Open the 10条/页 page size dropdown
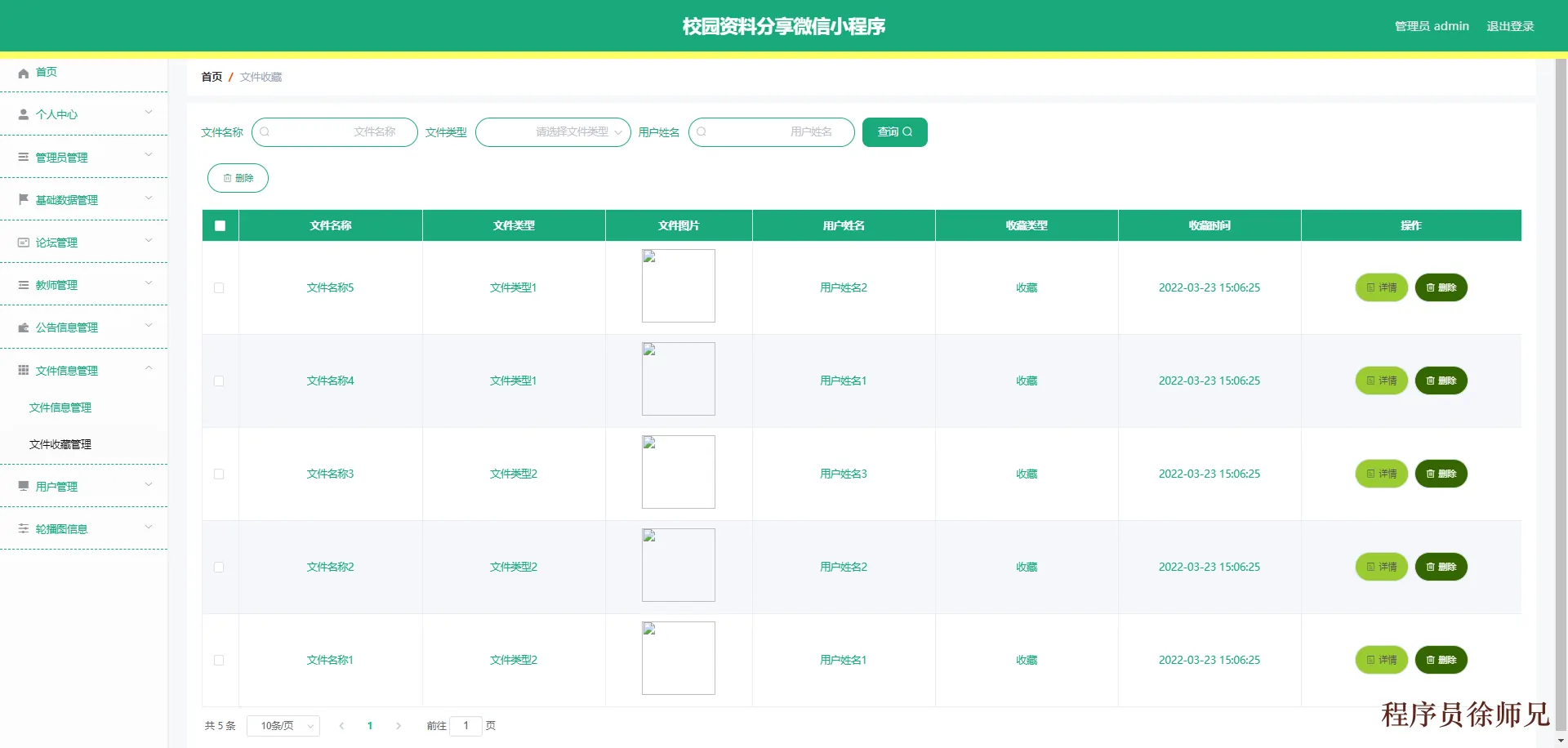 tap(283, 726)
